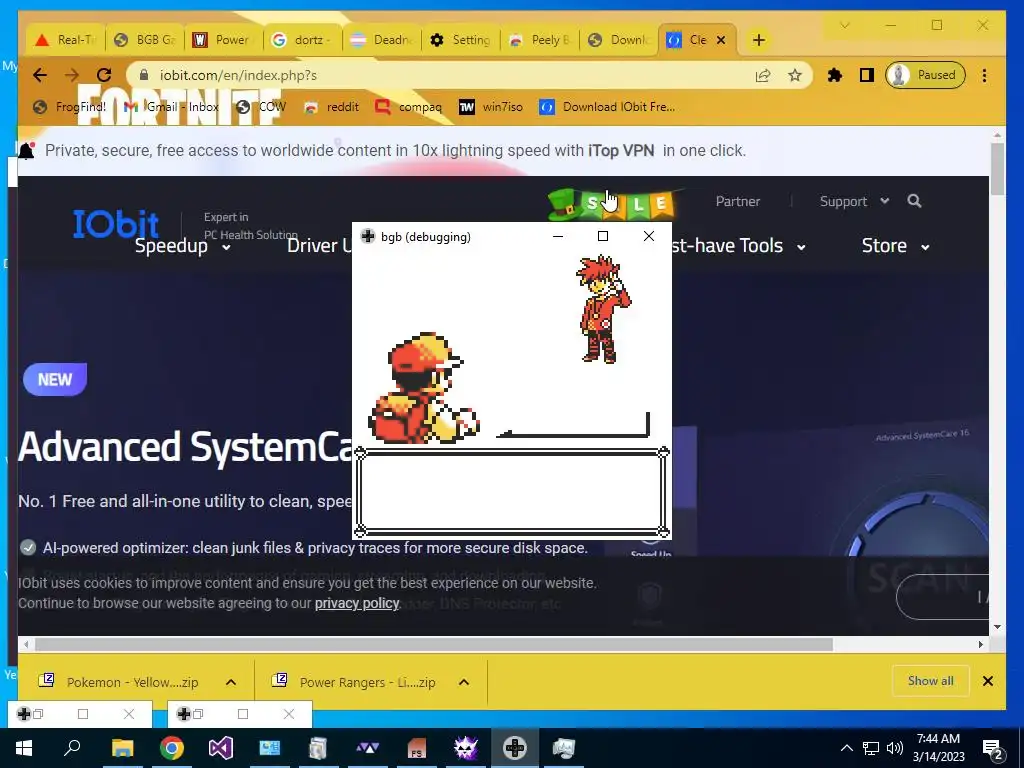
Task: Open the tab search chevron in Chrome
Action: pos(844,25)
